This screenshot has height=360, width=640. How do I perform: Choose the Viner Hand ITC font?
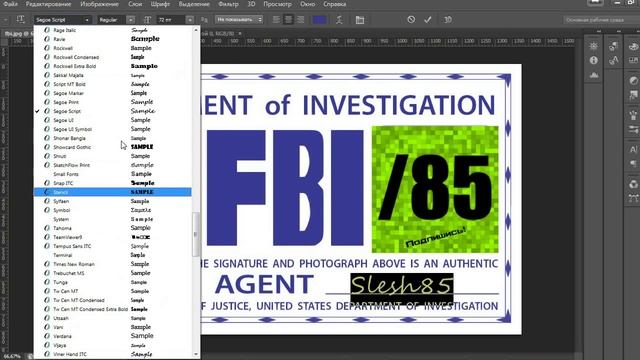(x=113, y=354)
